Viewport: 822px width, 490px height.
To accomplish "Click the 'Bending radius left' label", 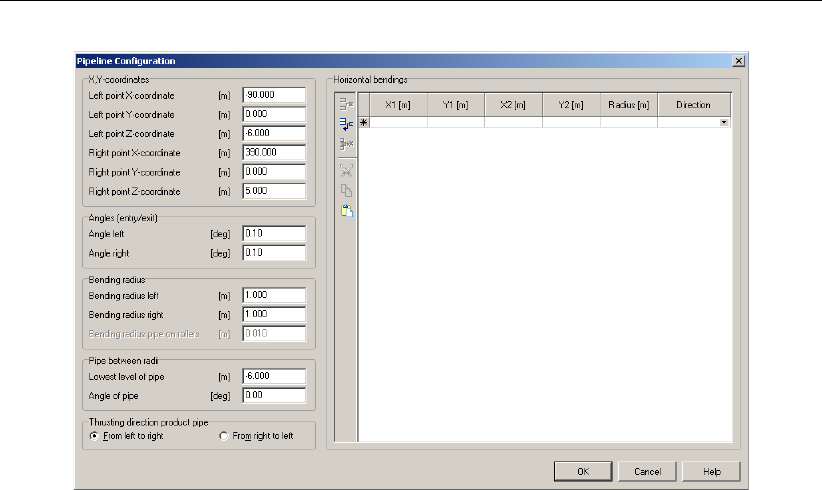I will (123, 296).
